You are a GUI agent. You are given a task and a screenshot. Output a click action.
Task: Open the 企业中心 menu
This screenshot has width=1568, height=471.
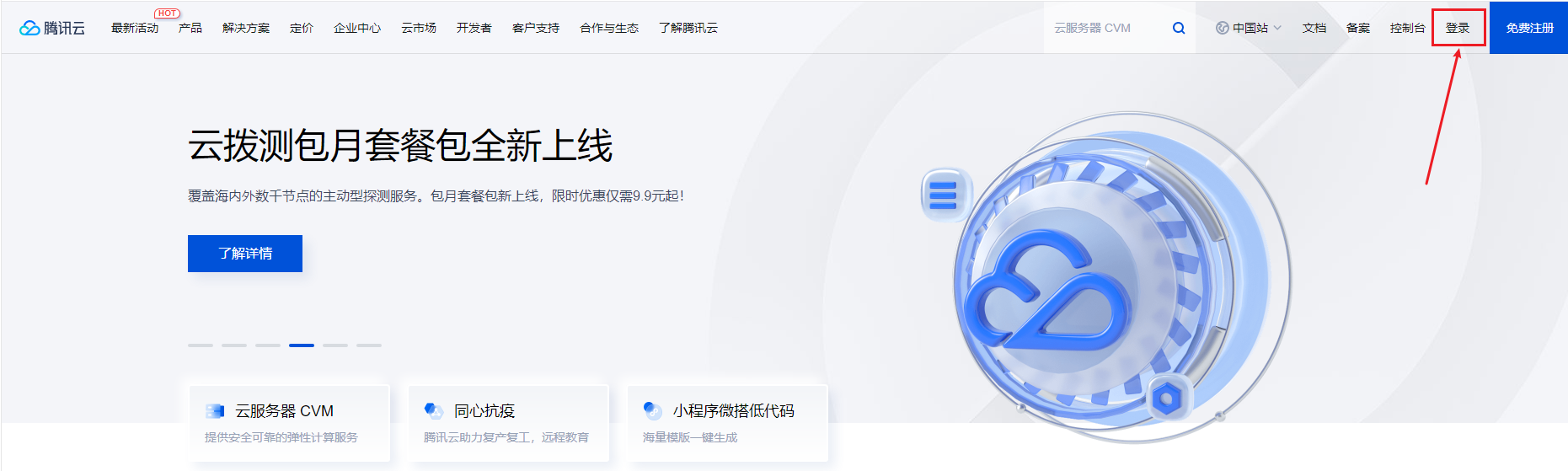coord(357,28)
